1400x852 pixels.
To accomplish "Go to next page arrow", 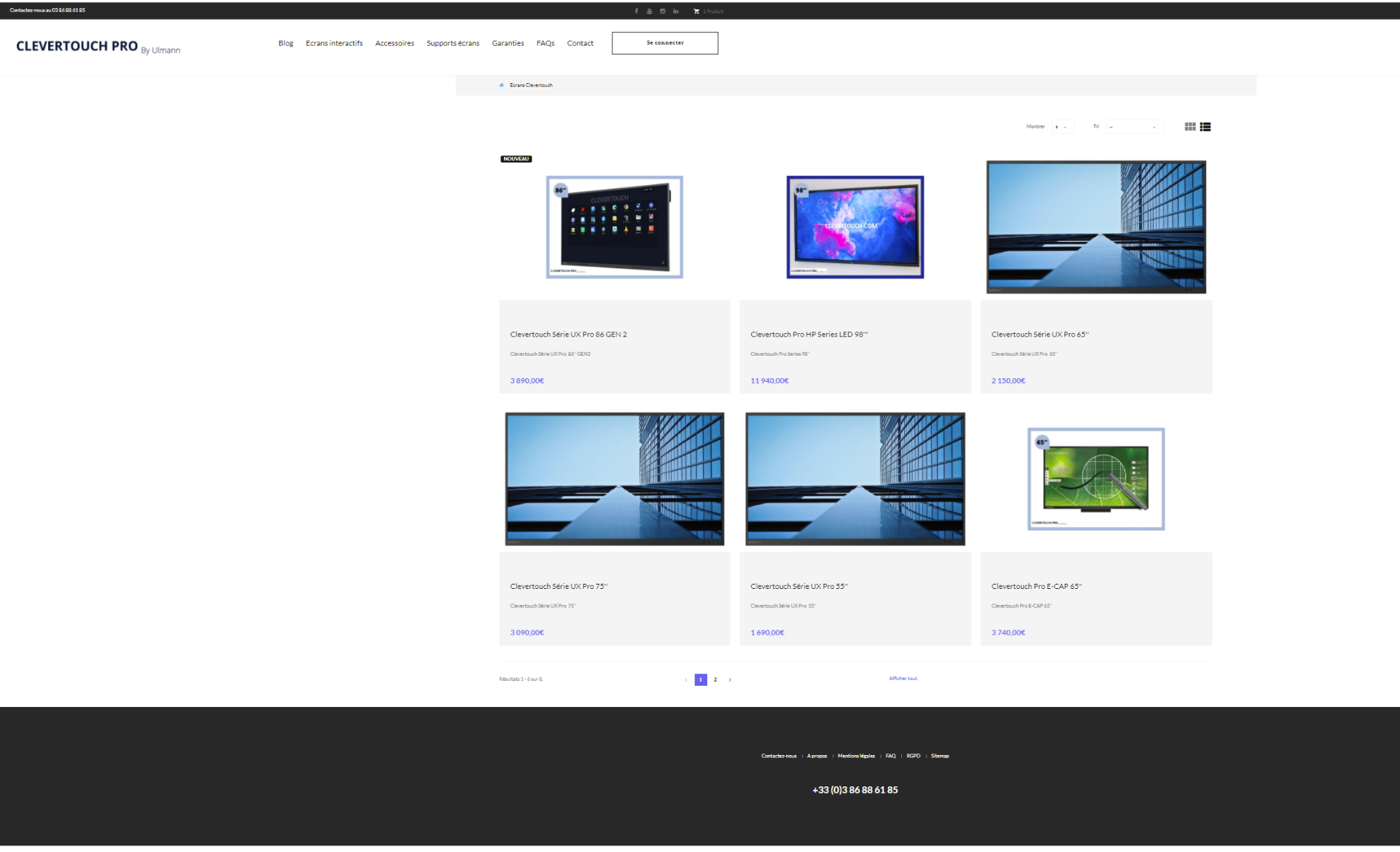I will pos(730,680).
